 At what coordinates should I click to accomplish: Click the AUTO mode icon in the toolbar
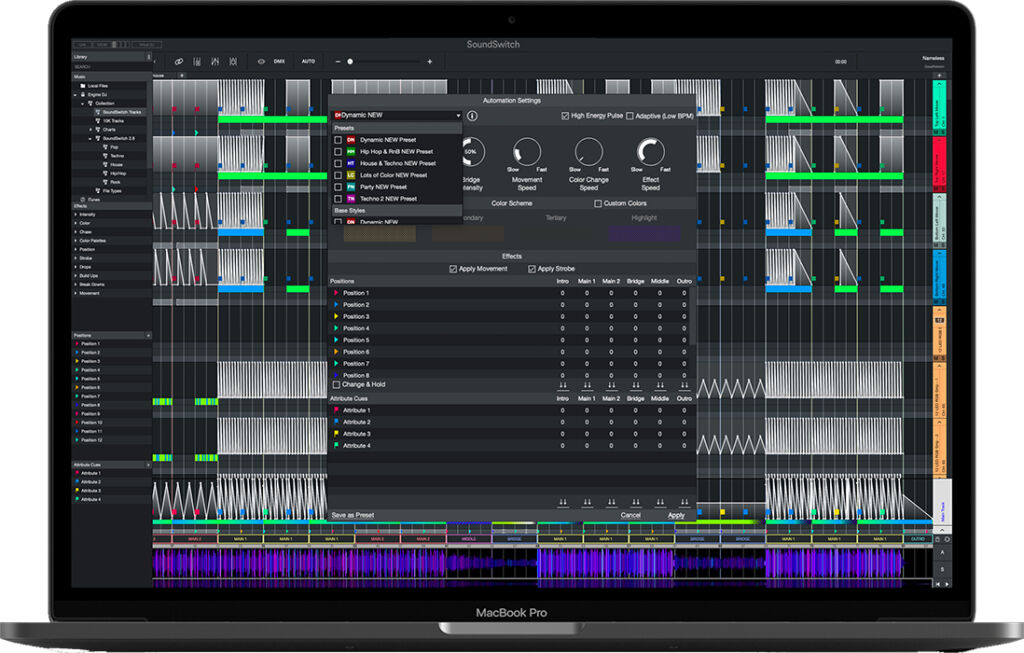click(x=308, y=61)
